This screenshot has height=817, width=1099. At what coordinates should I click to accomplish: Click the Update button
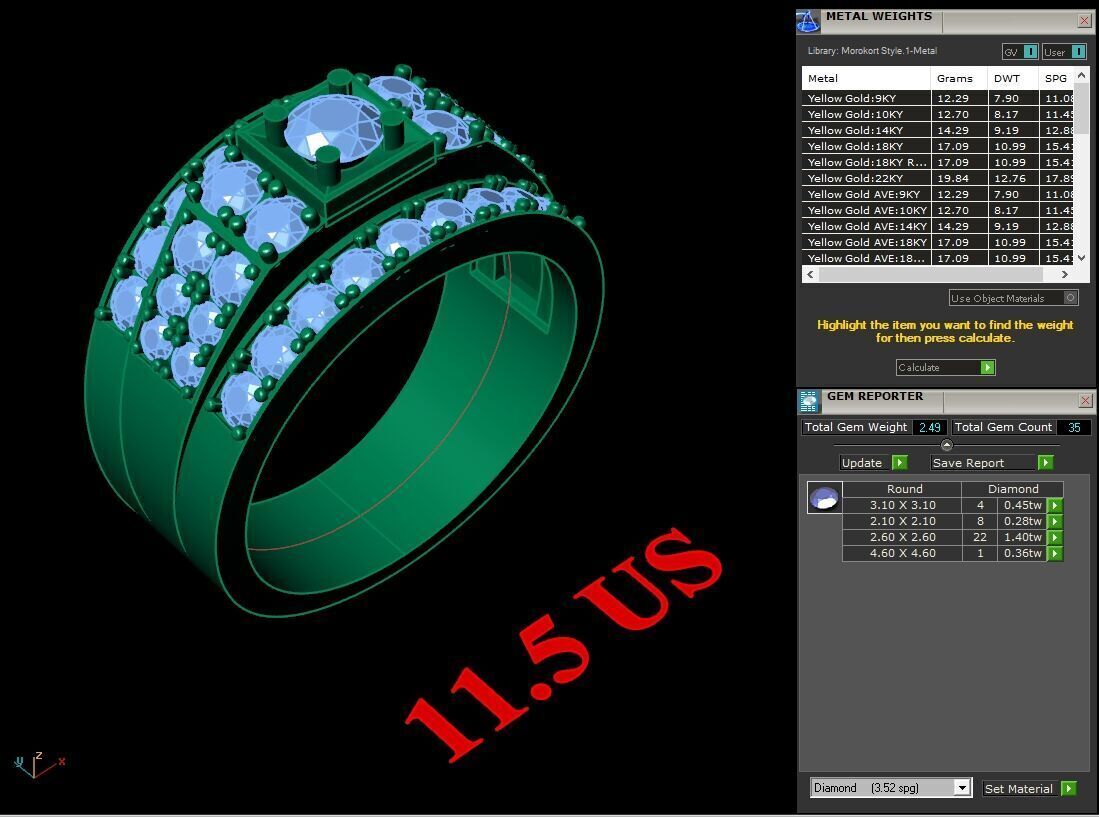[874, 462]
